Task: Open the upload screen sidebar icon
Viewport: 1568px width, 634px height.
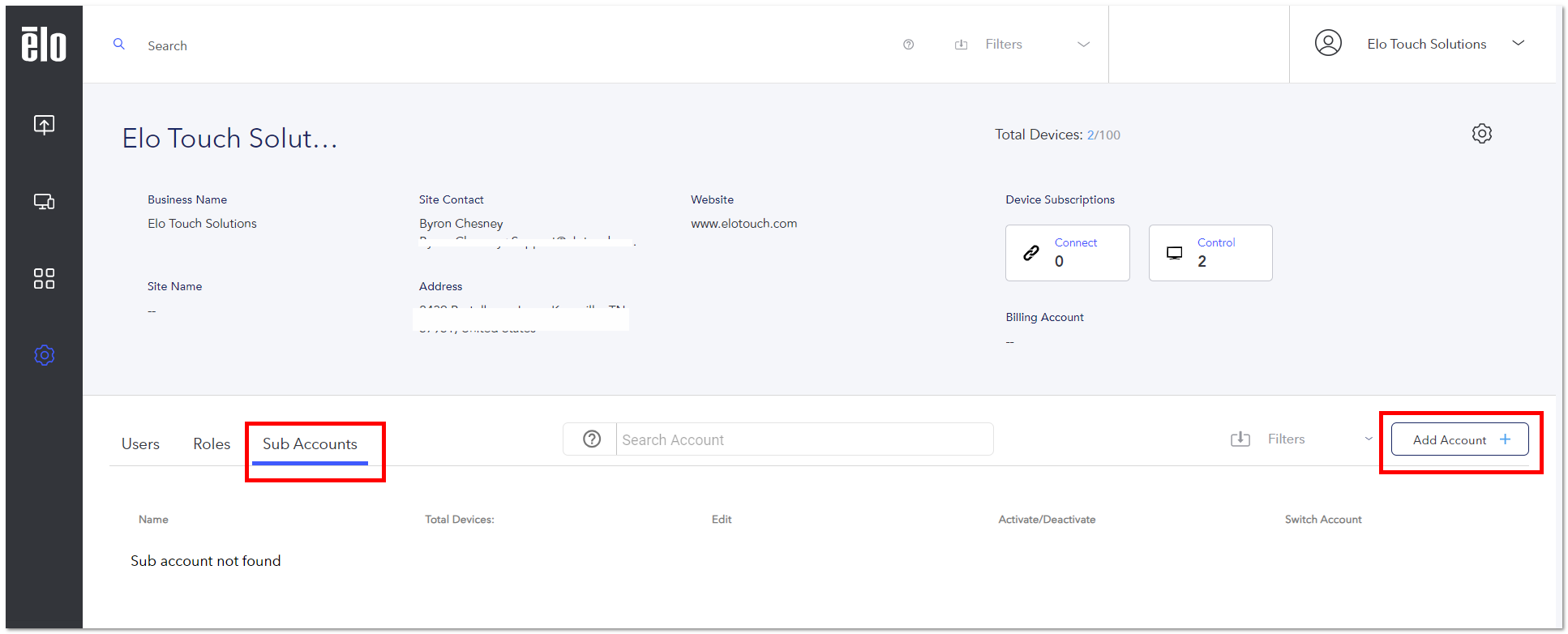Action: point(44,124)
